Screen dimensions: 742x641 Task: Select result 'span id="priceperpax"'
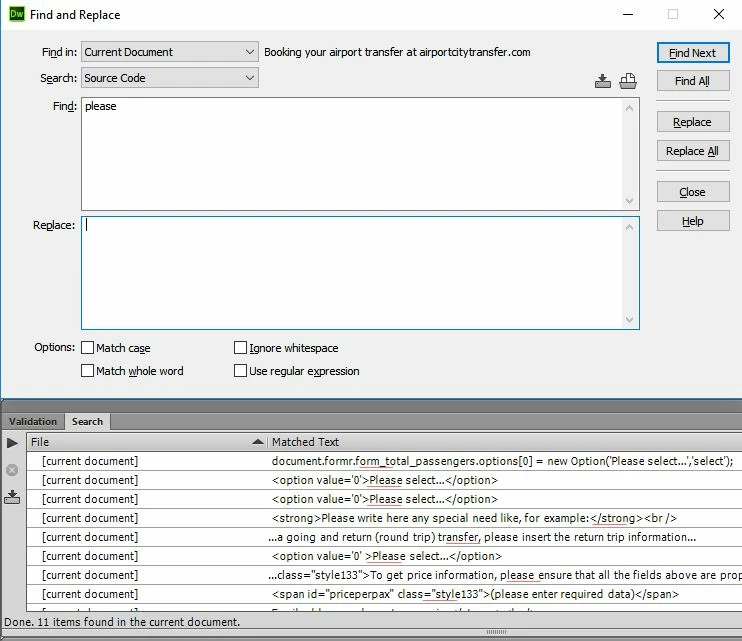point(384,594)
